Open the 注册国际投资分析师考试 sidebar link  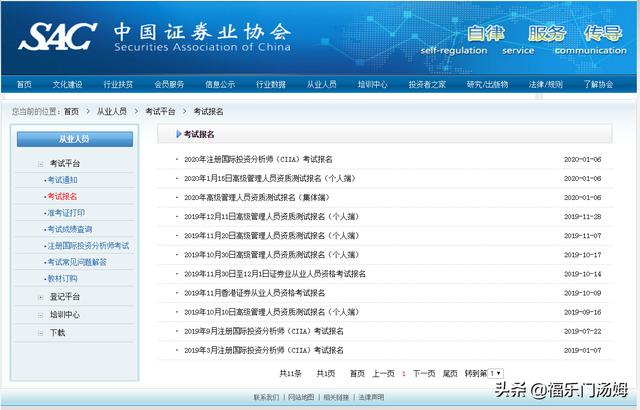pos(88,246)
